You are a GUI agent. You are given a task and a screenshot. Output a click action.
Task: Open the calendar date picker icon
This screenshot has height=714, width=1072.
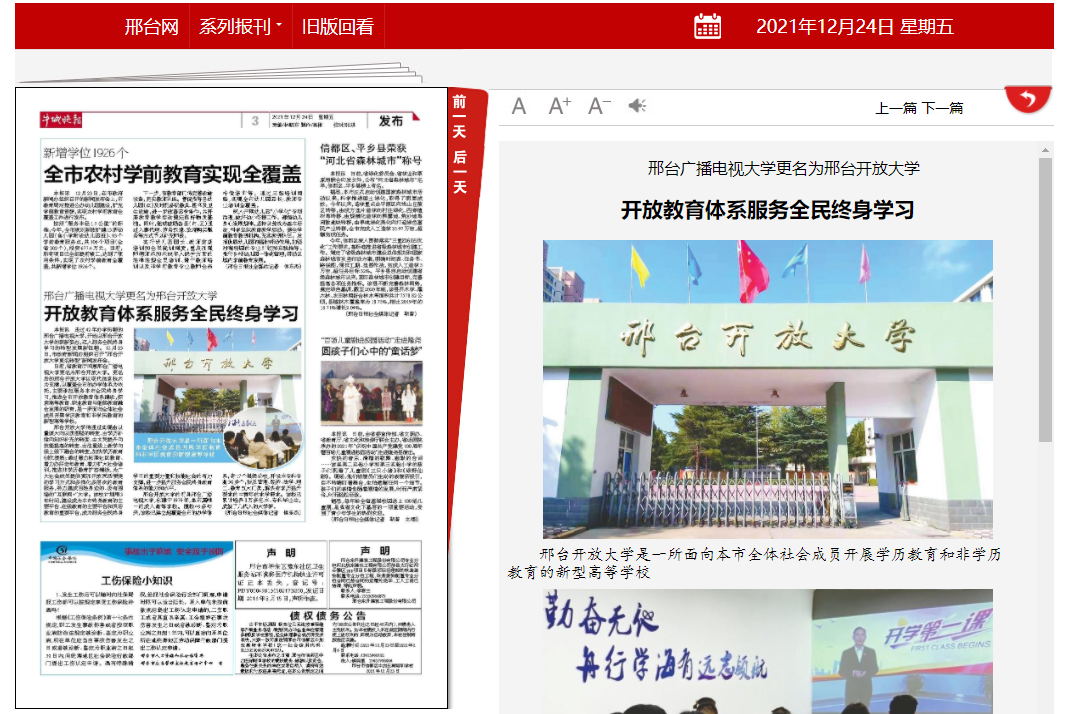click(x=707, y=26)
